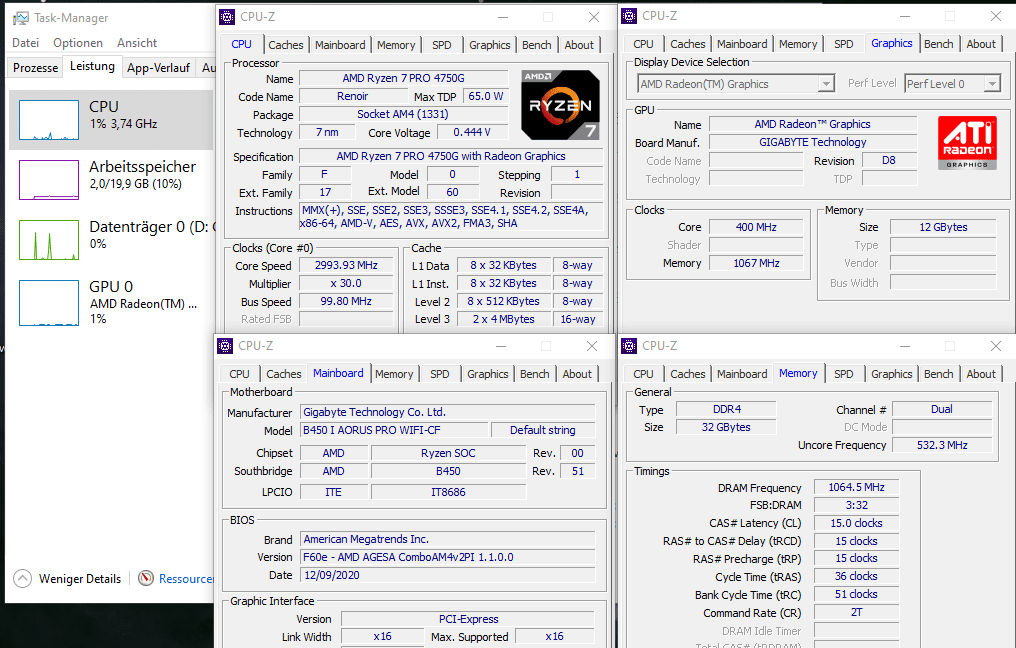Image resolution: width=1016 pixels, height=648 pixels.
Task: Select CPU tab in the Mainboard window
Action: (240, 374)
